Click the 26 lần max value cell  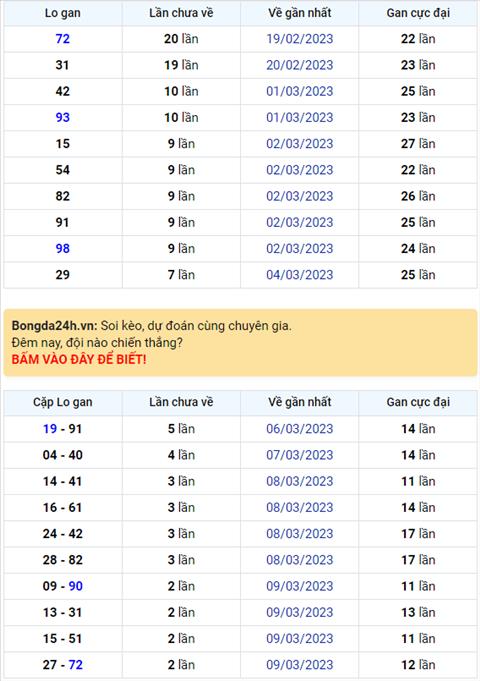(x=418, y=196)
